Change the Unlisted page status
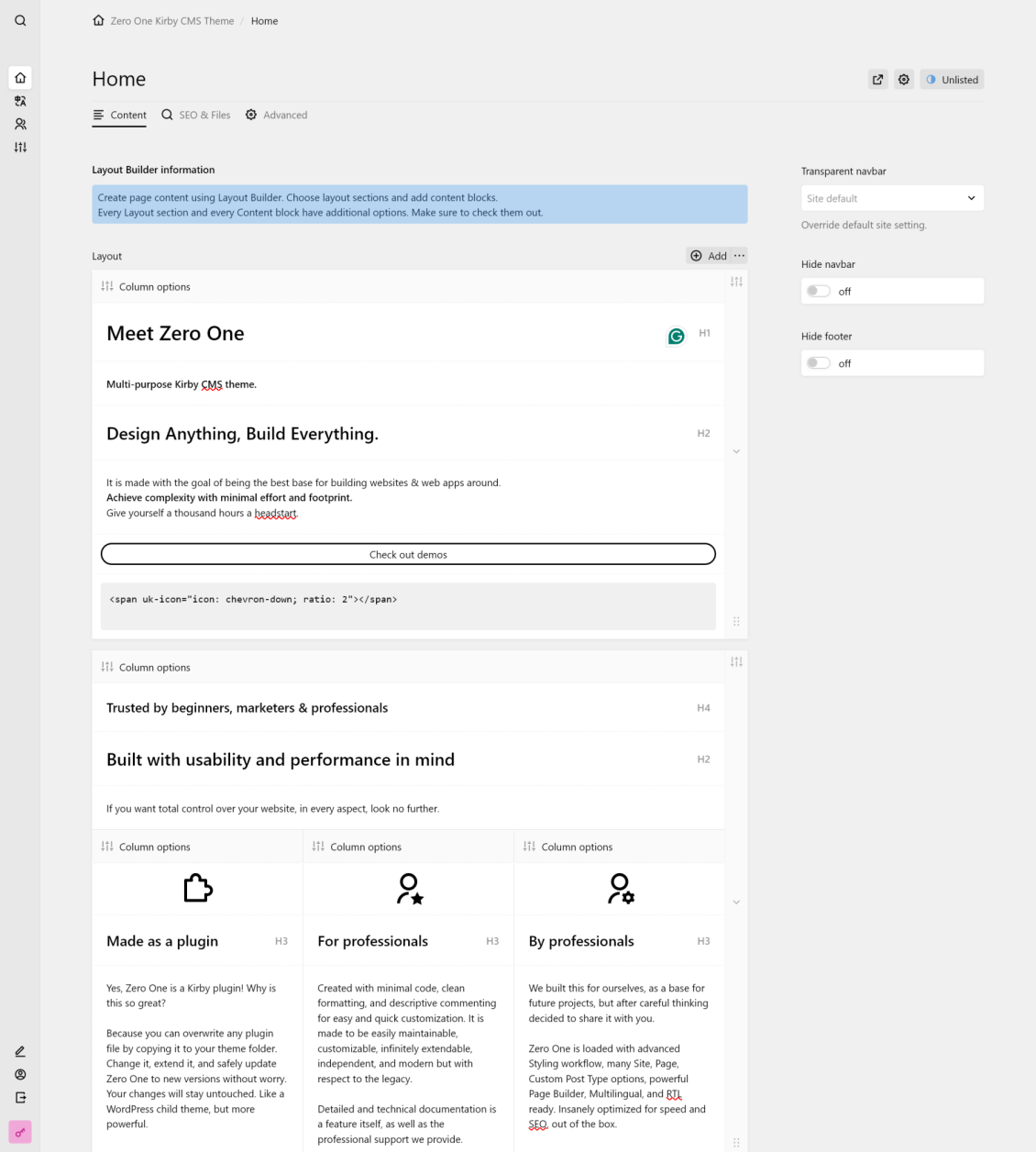This screenshot has height=1152, width=1036. point(952,80)
